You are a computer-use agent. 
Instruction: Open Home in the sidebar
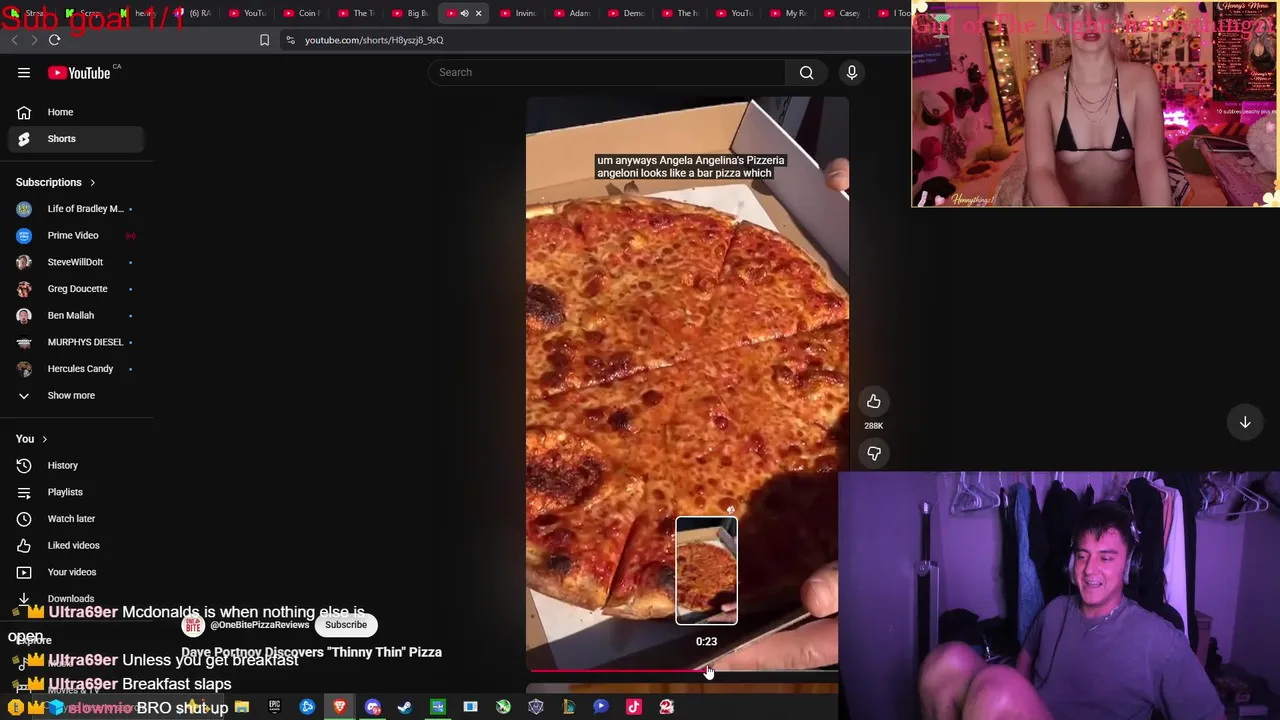click(78, 112)
